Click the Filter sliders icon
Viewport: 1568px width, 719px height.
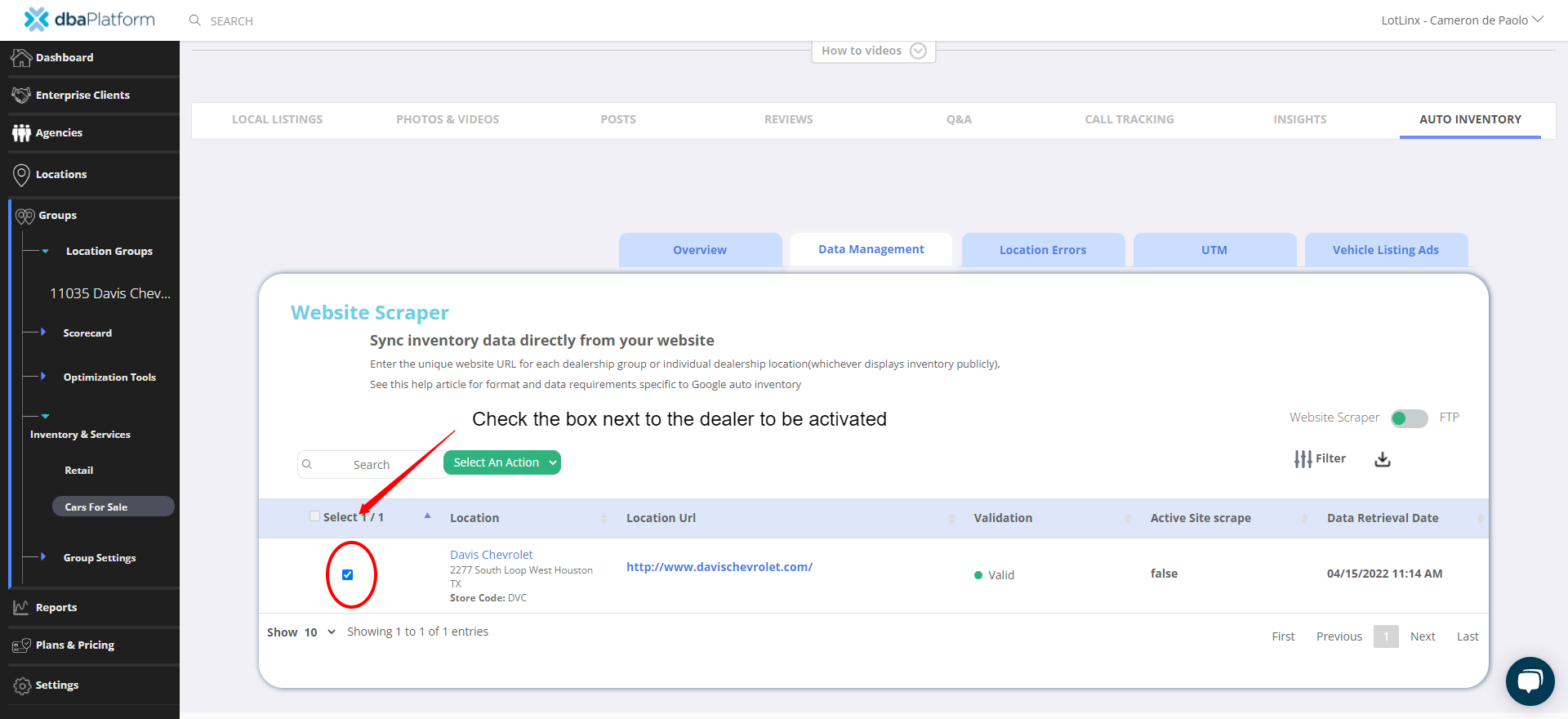[1303, 459]
